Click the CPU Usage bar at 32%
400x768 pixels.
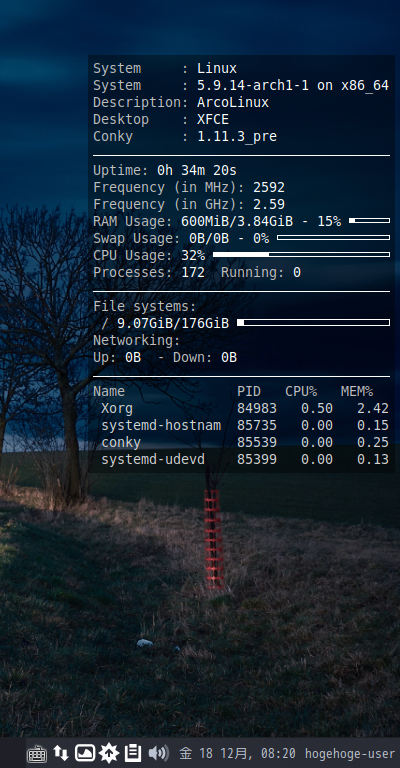tap(302, 255)
